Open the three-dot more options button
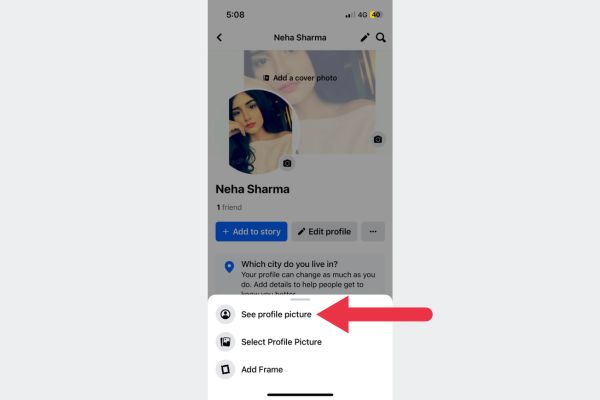Screen dimensions: 600x400 coord(373,232)
